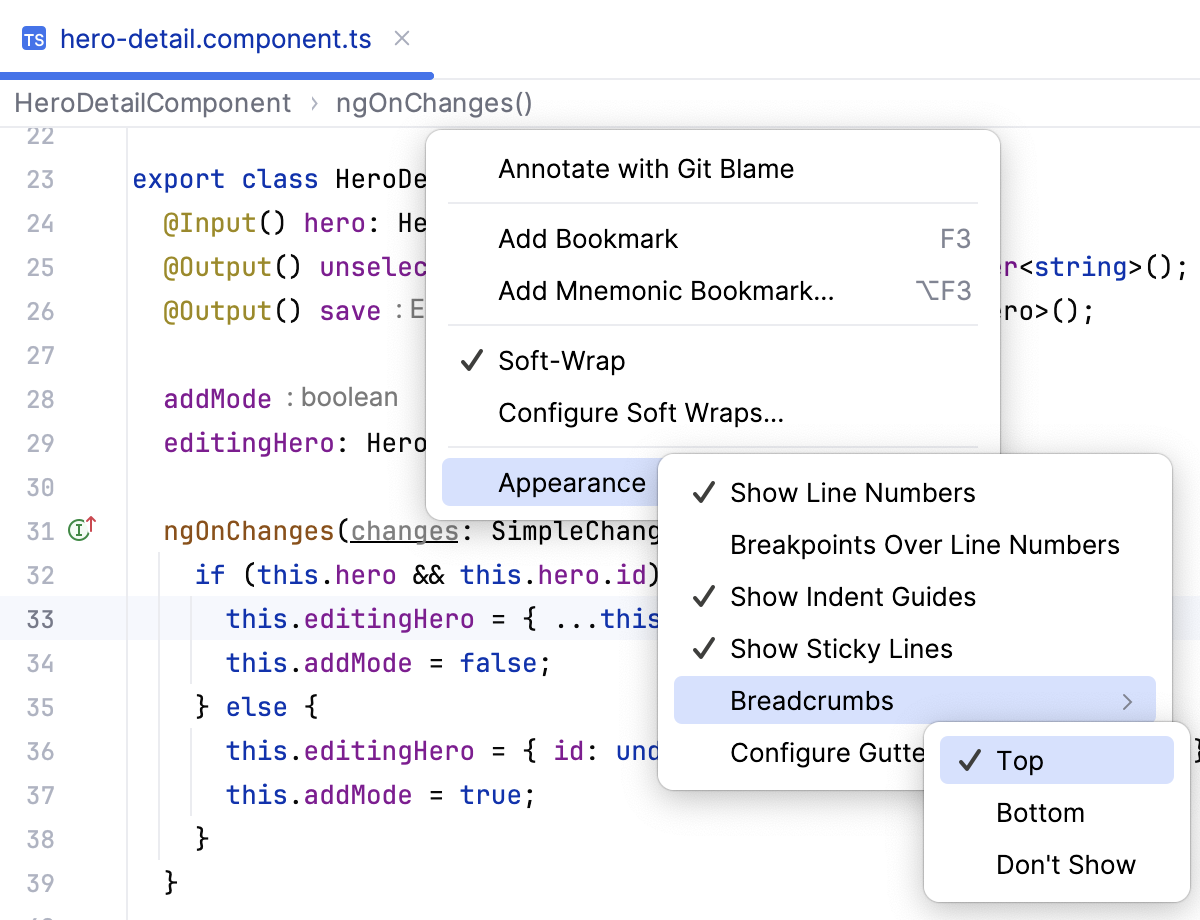Click the HeroDetailComponent breadcrumb
Screen dimensions: 1200x920
153,103
